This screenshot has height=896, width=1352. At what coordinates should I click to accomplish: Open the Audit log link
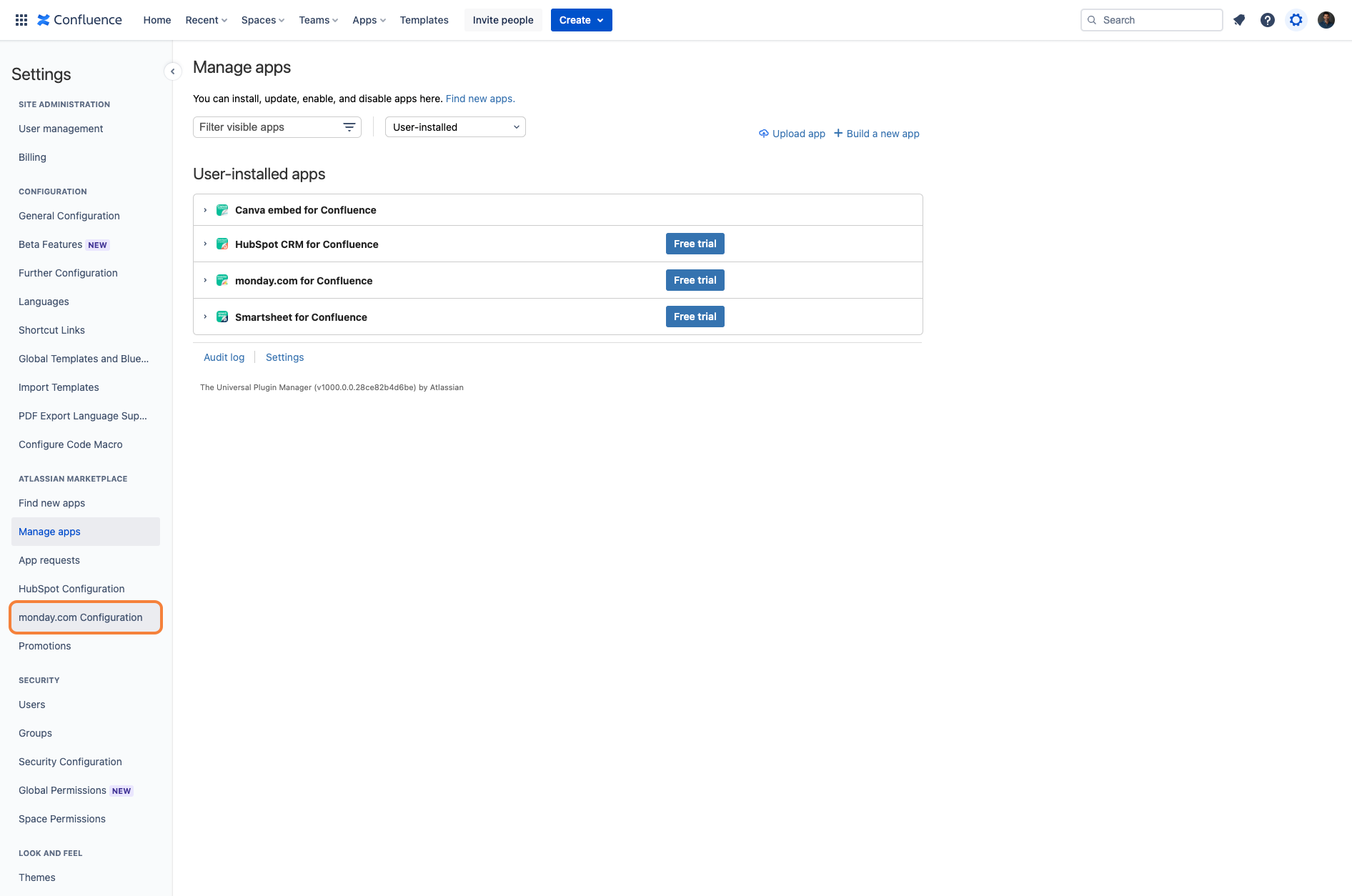224,357
